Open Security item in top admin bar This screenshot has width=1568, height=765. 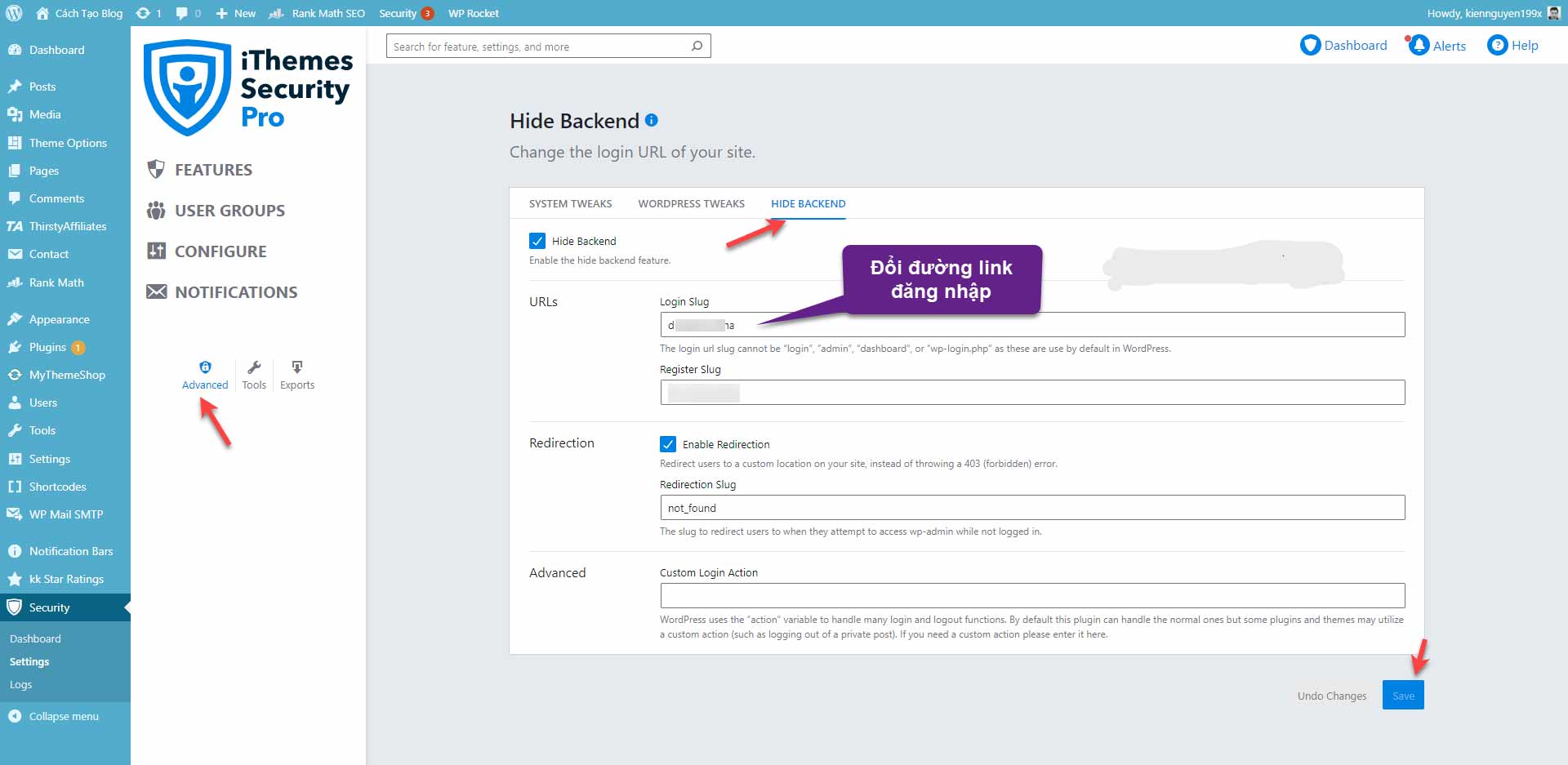coord(406,13)
